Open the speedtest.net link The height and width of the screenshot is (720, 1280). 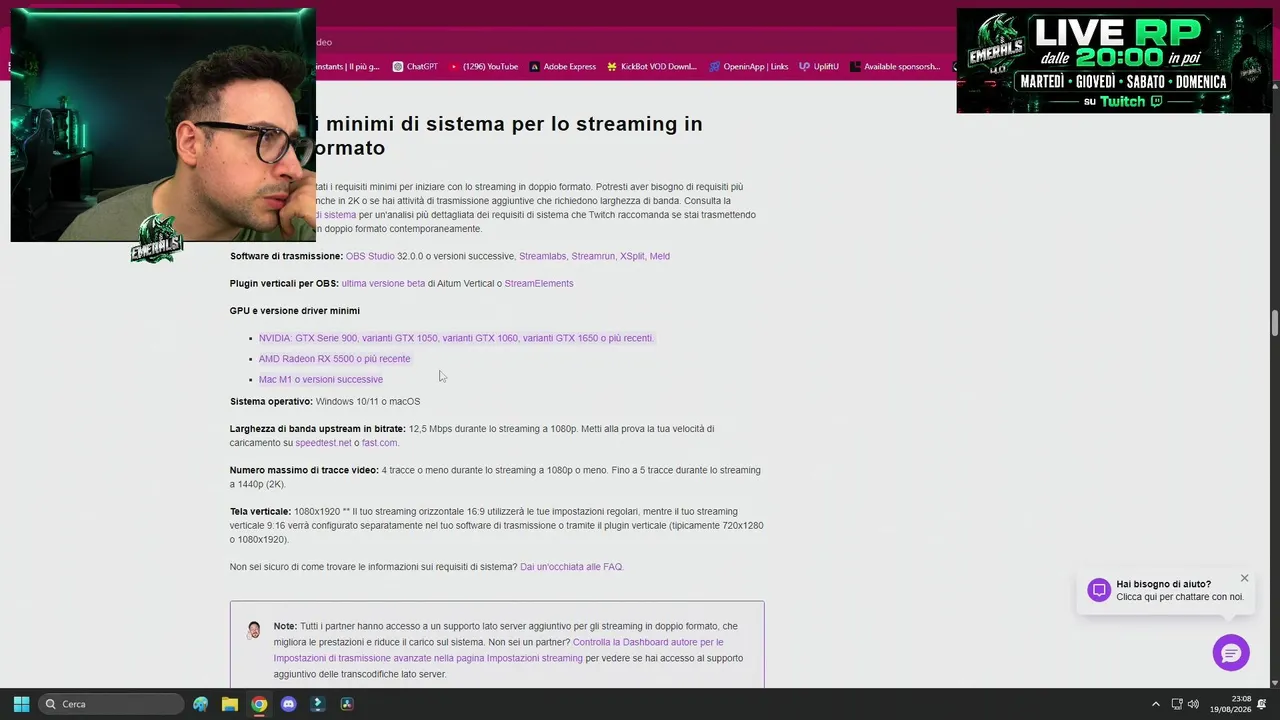(x=323, y=443)
